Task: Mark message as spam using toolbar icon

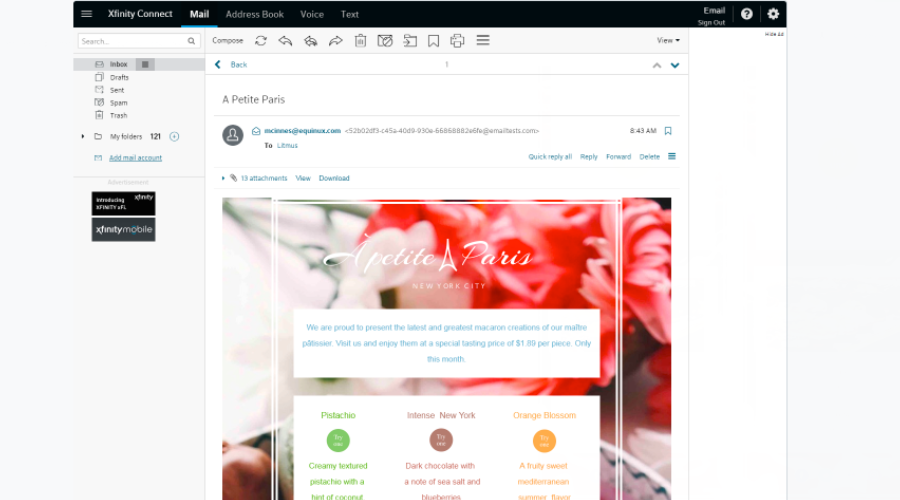Action: point(385,41)
